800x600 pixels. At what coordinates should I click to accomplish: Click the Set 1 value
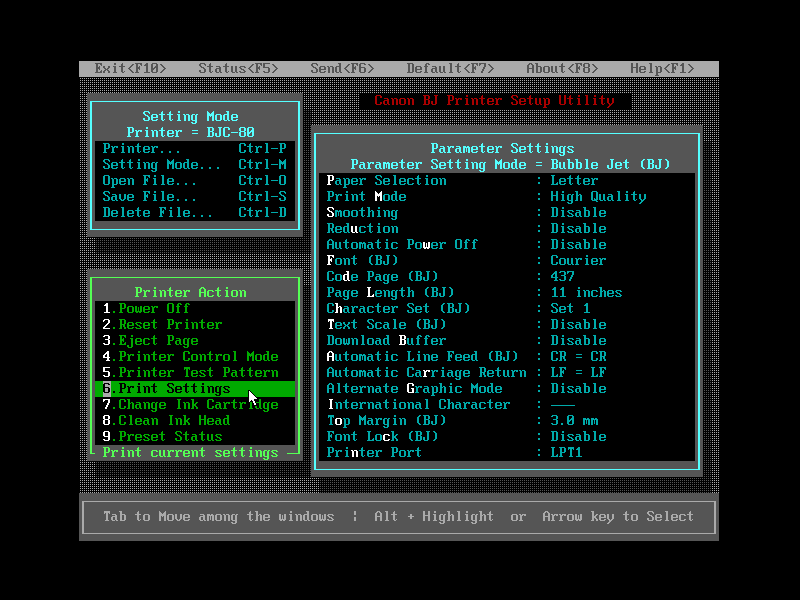(570, 308)
